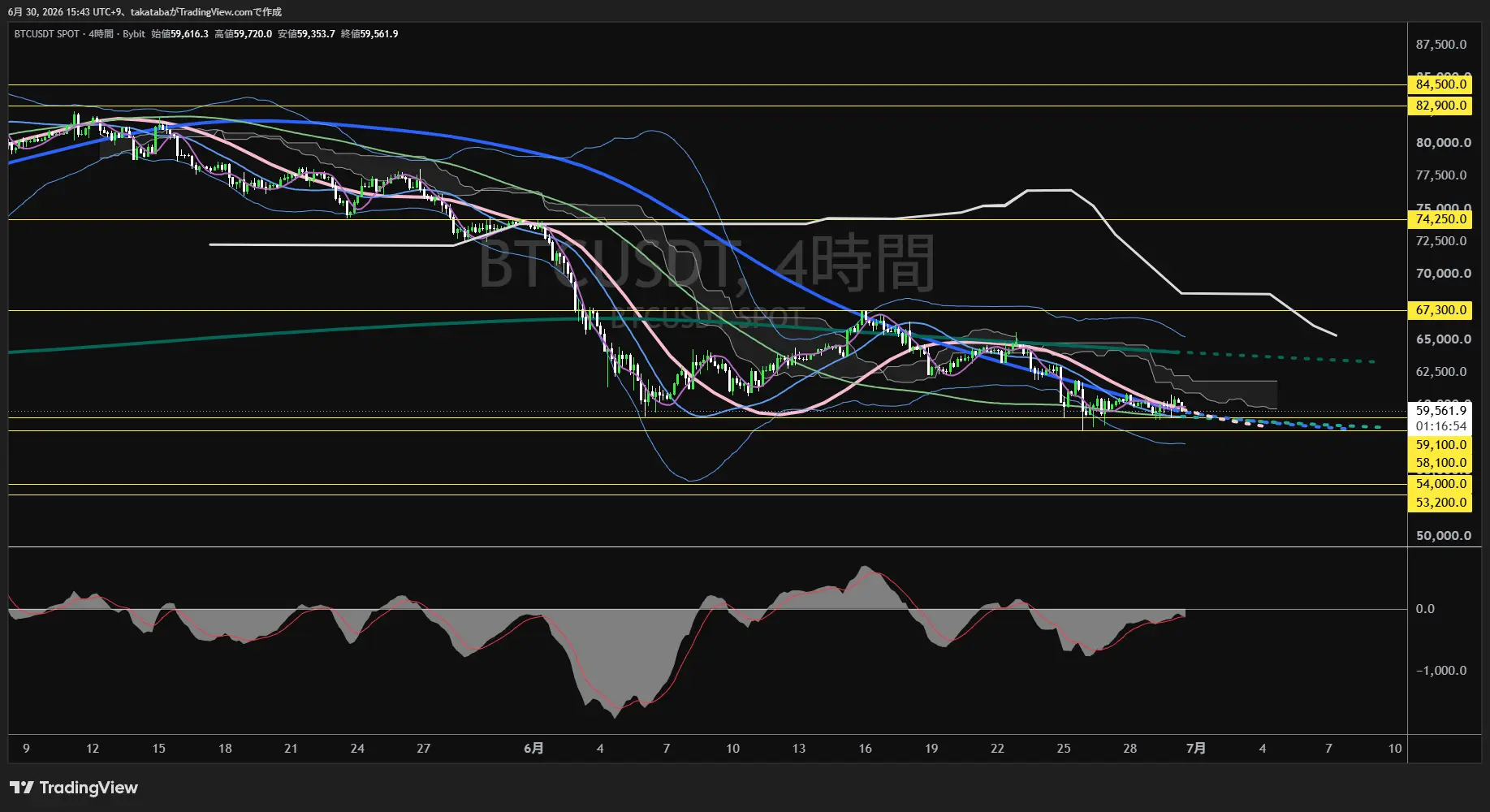This screenshot has height=812, width=1490.
Task: Click date 18 on the time axis
Action: 225,749
